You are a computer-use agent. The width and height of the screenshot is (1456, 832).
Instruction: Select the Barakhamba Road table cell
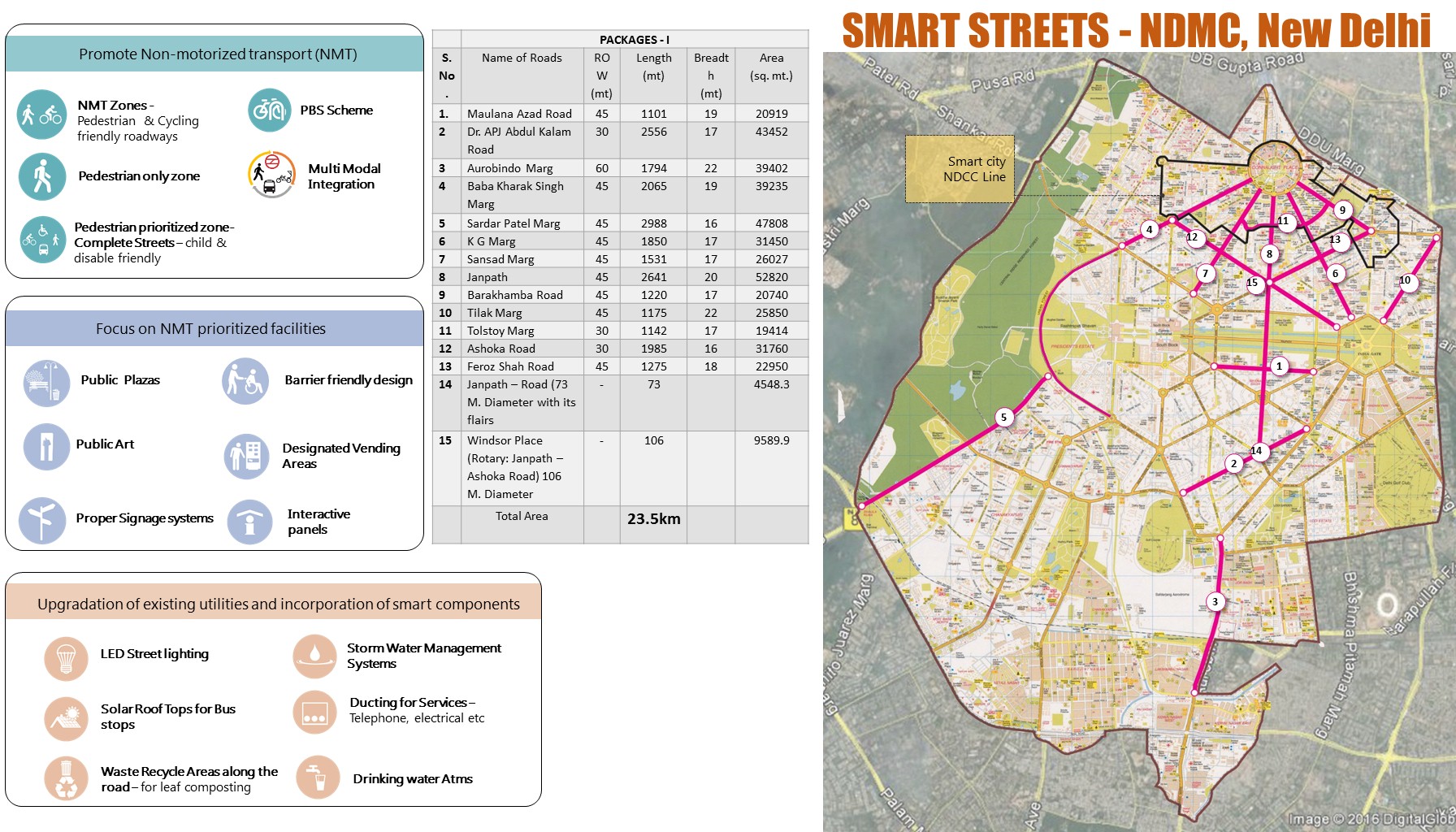[522, 294]
